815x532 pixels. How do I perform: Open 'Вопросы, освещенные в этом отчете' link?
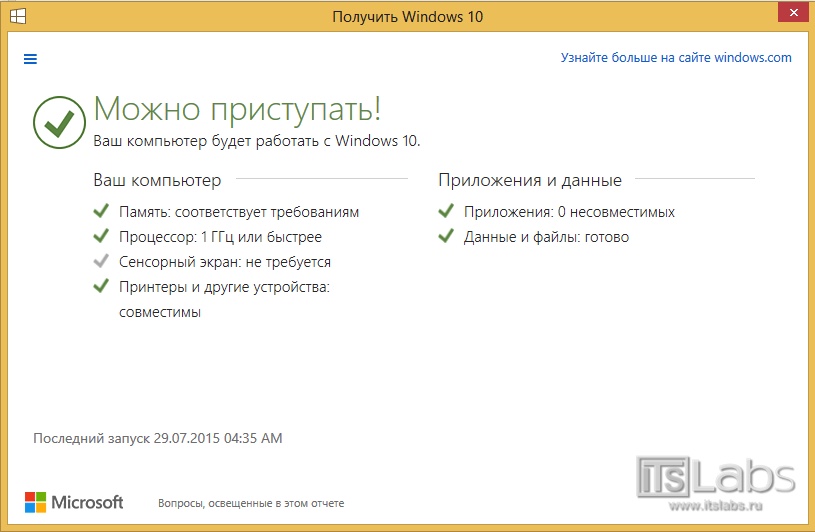251,503
